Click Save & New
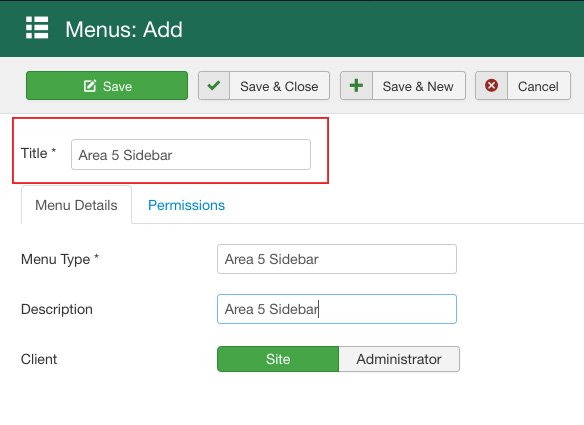584x425 pixels. 403,86
